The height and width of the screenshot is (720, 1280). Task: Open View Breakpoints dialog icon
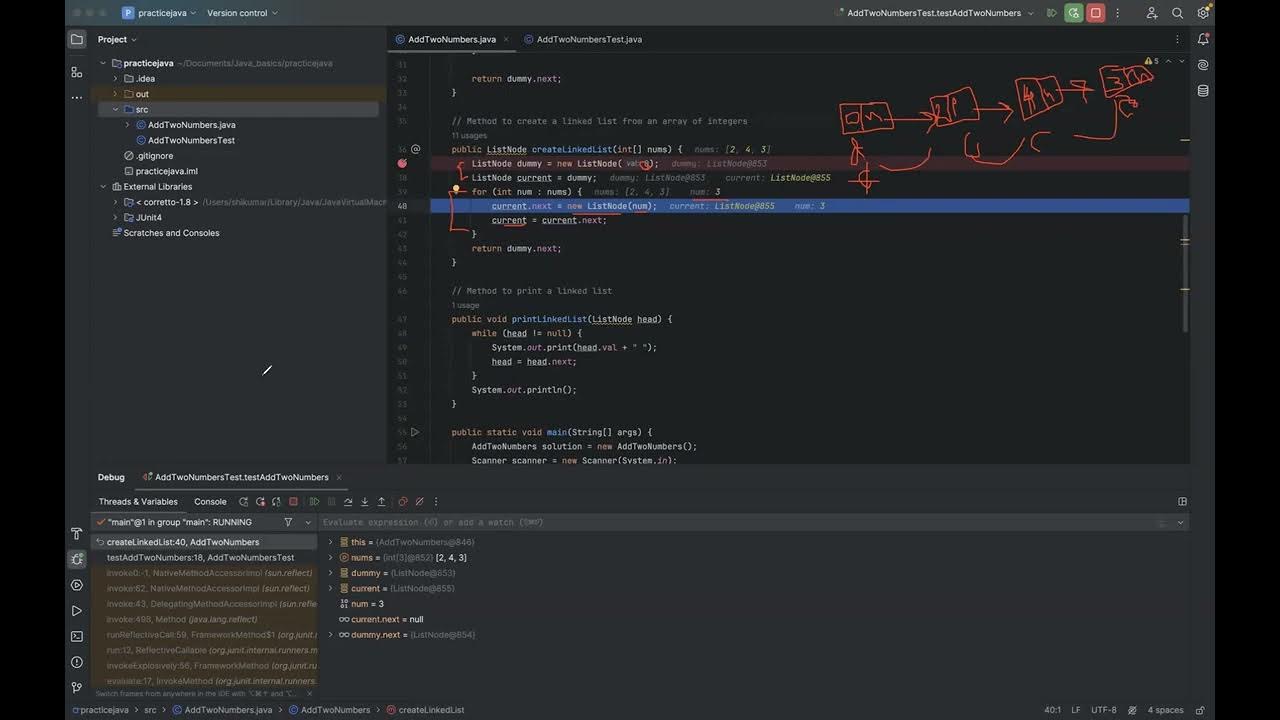[x=403, y=502]
